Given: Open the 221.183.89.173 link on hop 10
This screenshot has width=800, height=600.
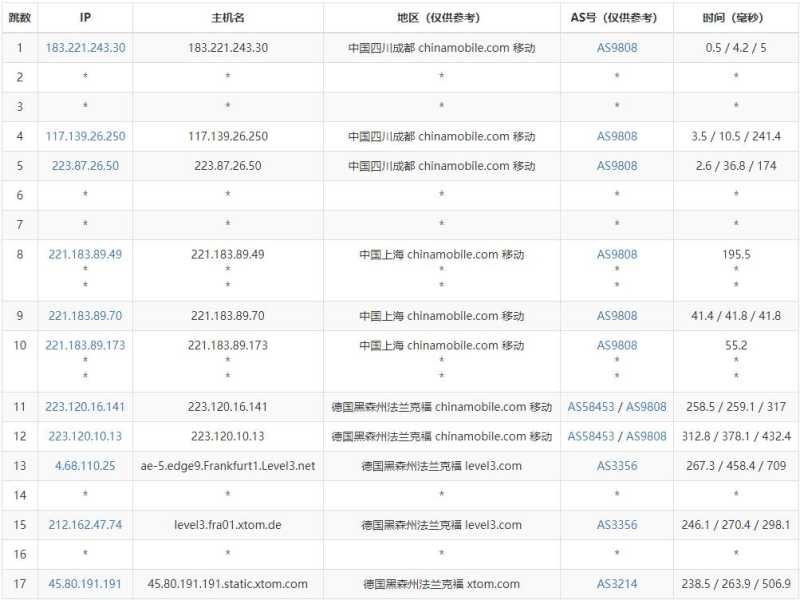Looking at the screenshot, I should pos(85,345).
